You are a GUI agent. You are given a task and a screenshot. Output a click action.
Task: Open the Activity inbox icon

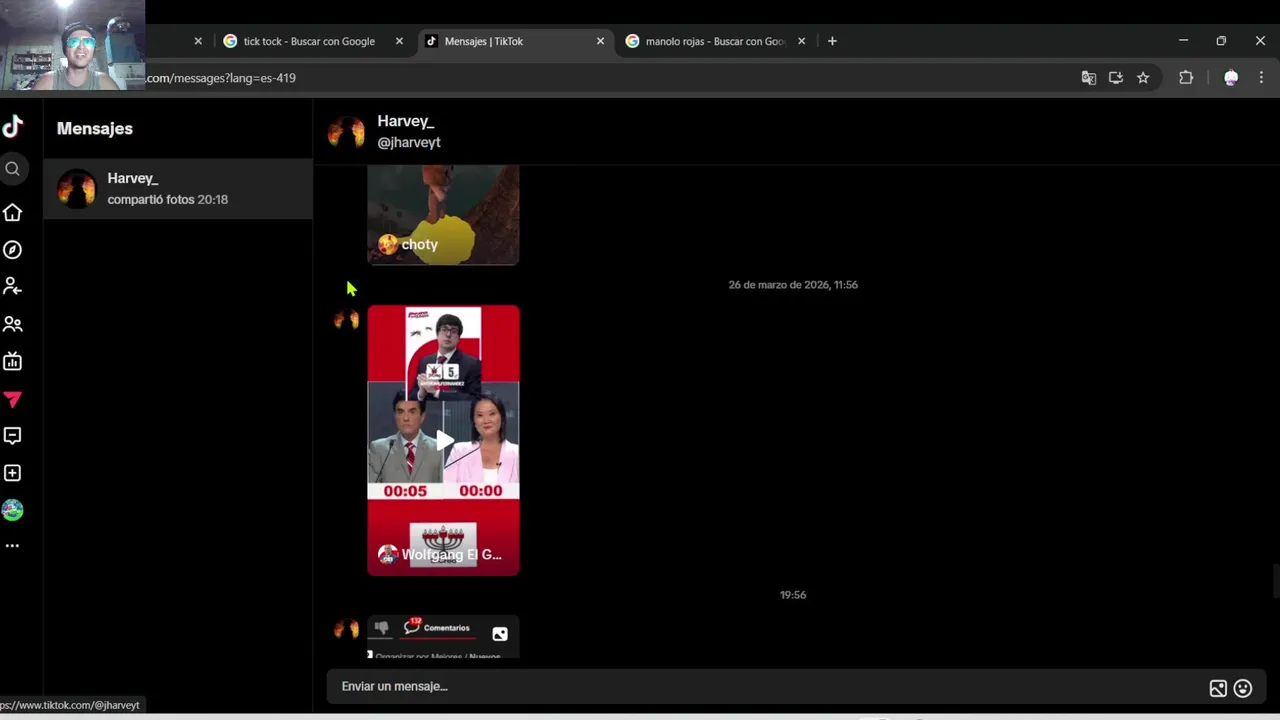pos(12,436)
